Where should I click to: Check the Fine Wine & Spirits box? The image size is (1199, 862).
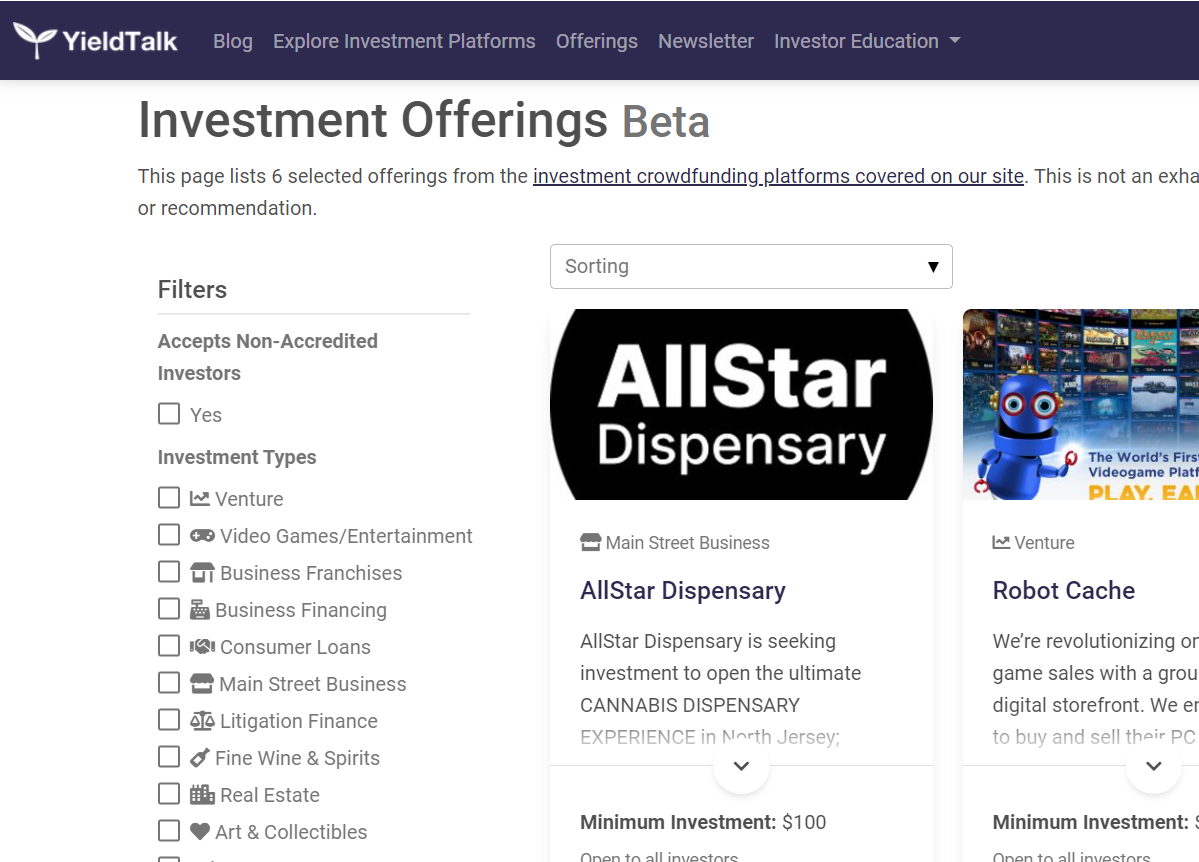point(169,756)
